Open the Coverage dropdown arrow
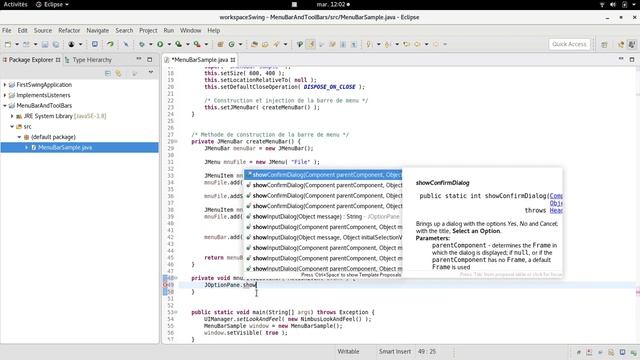640x360 pixels. [188, 44]
